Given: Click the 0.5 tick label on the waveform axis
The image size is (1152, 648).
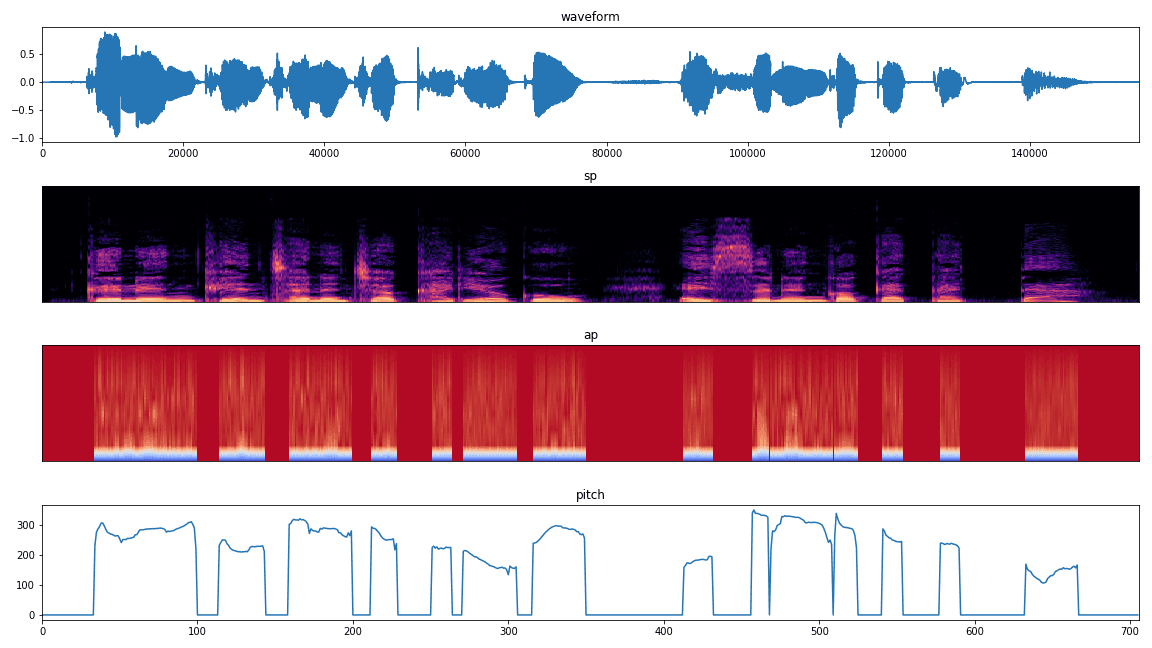Looking at the screenshot, I should click(x=28, y=52).
